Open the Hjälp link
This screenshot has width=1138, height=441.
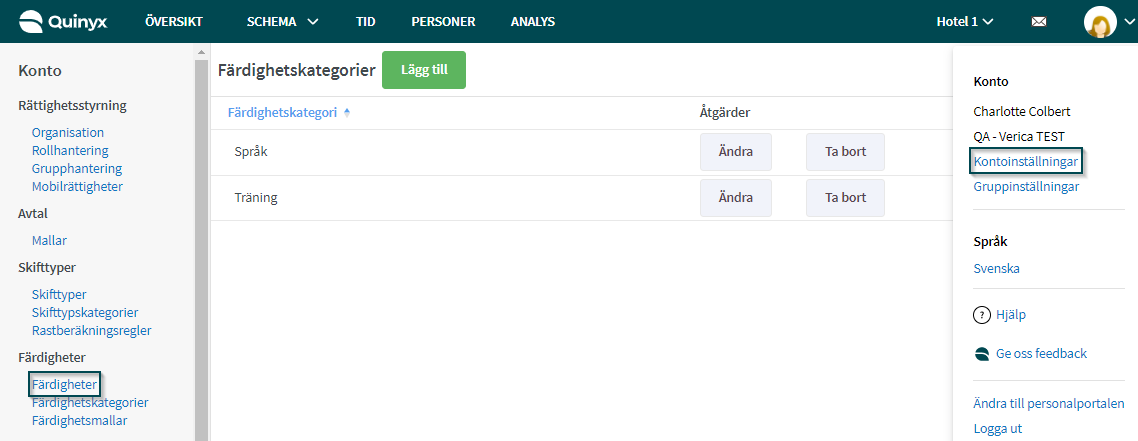[x=1011, y=315]
